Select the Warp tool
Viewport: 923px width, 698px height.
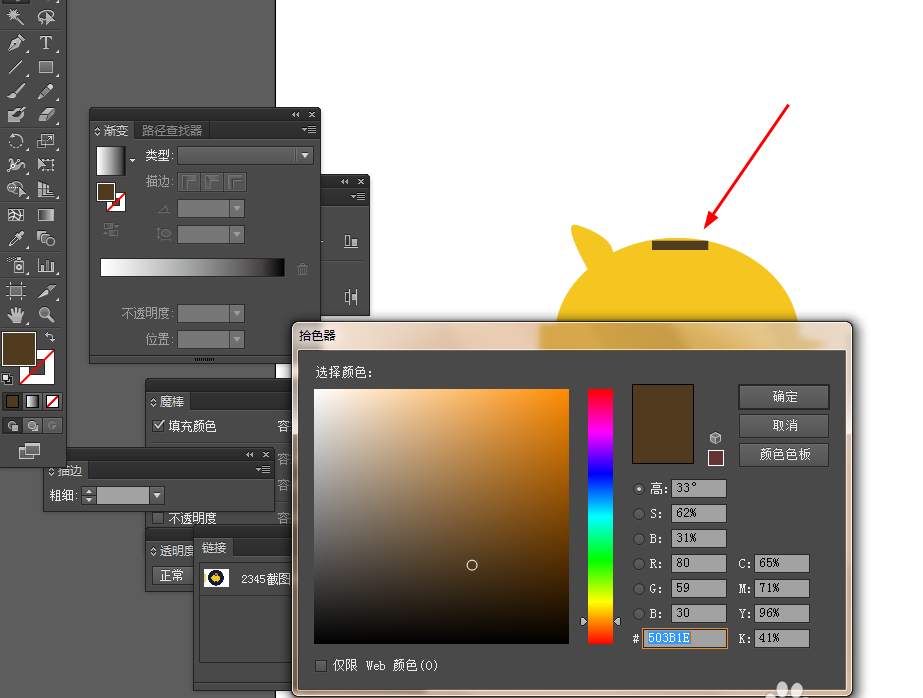[16, 165]
